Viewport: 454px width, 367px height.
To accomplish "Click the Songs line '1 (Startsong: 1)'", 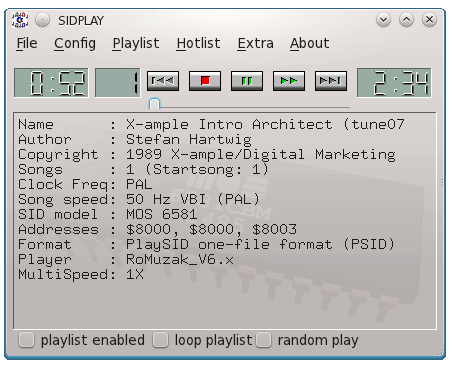I will pos(197,169).
